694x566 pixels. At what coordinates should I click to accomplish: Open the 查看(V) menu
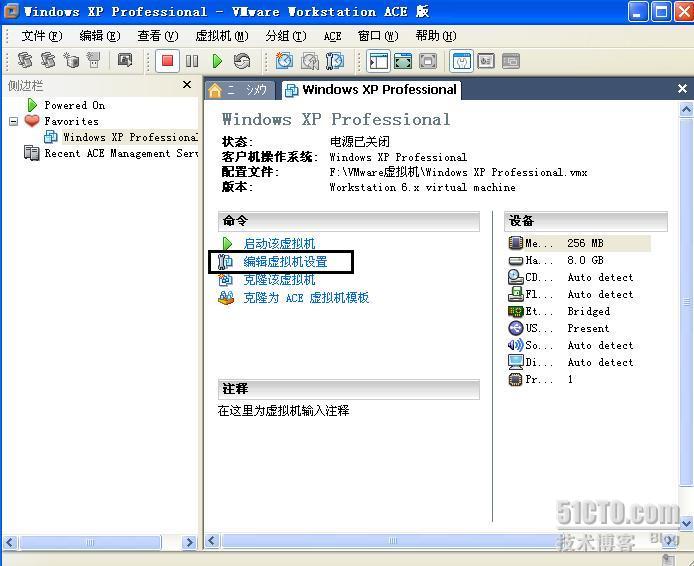[x=158, y=36]
